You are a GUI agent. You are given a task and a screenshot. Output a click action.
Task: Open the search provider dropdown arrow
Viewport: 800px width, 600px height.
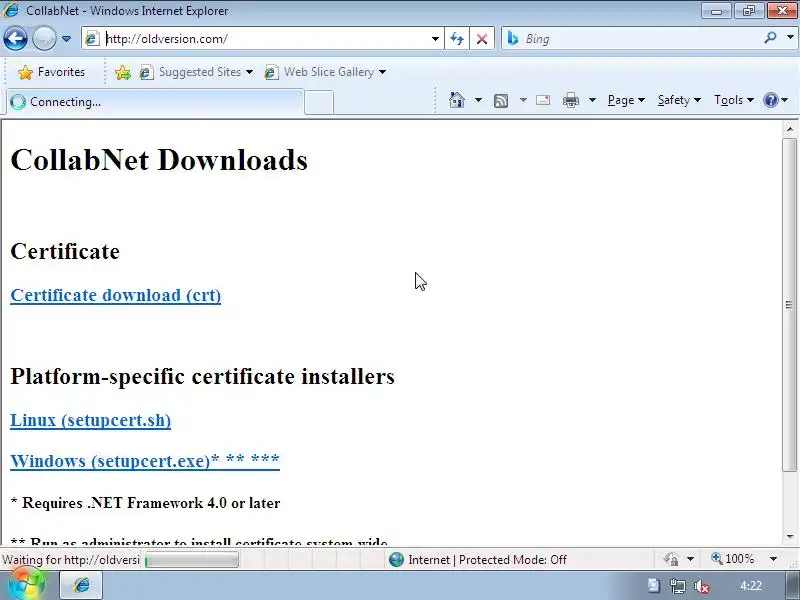790,38
